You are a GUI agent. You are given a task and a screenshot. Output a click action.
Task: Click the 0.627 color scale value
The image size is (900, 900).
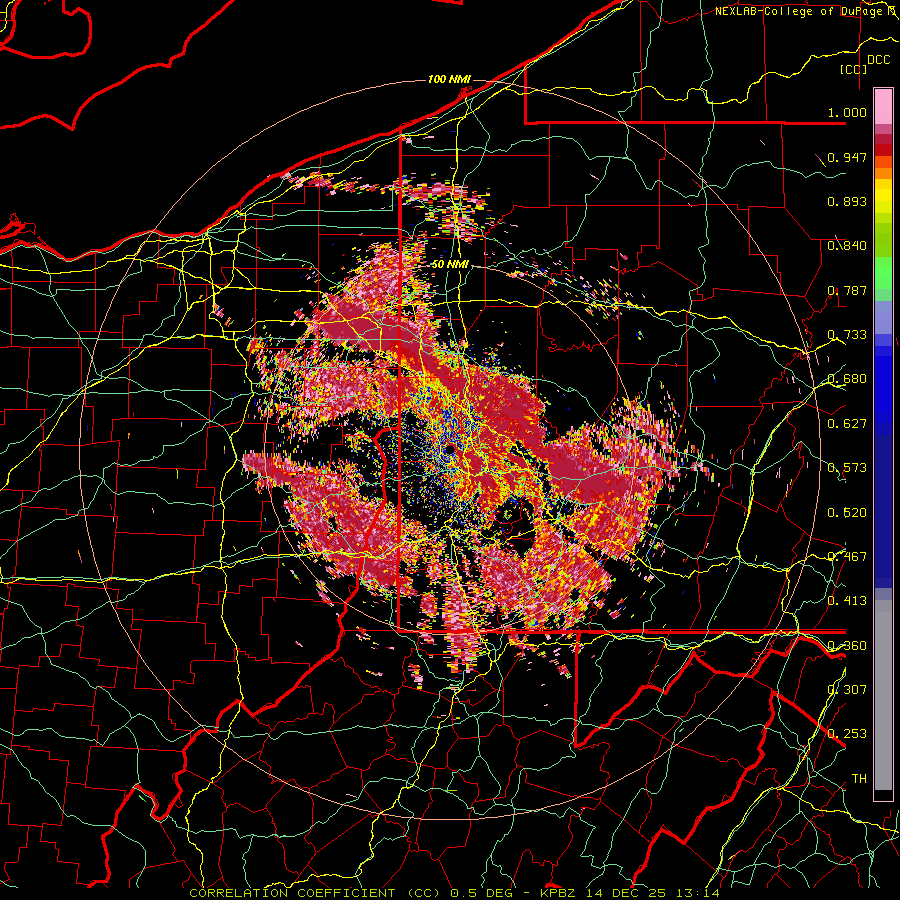[847, 424]
